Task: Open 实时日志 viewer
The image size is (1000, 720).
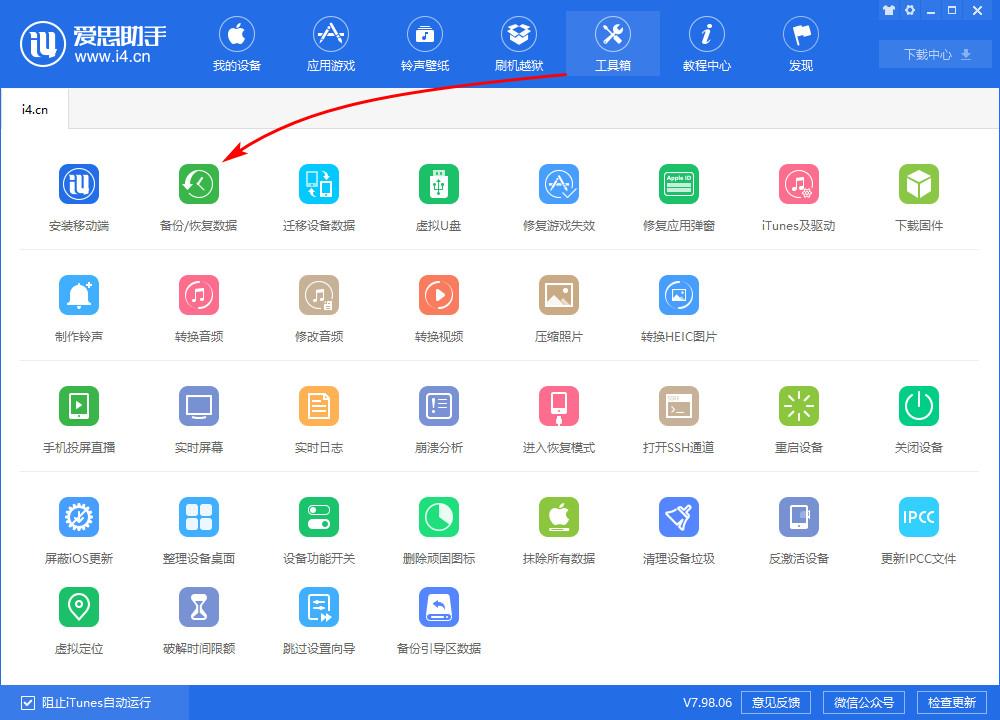Action: pos(319,406)
